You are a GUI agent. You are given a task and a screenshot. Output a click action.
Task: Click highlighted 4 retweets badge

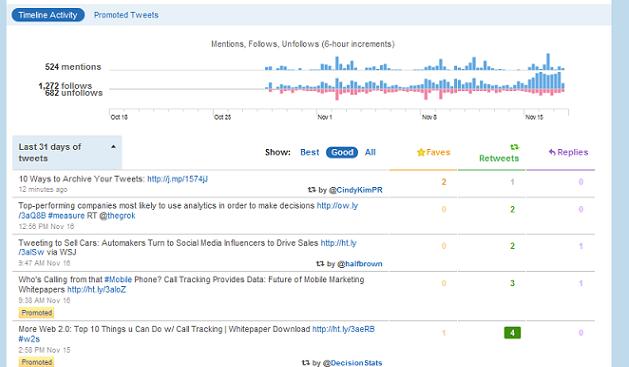(512, 333)
